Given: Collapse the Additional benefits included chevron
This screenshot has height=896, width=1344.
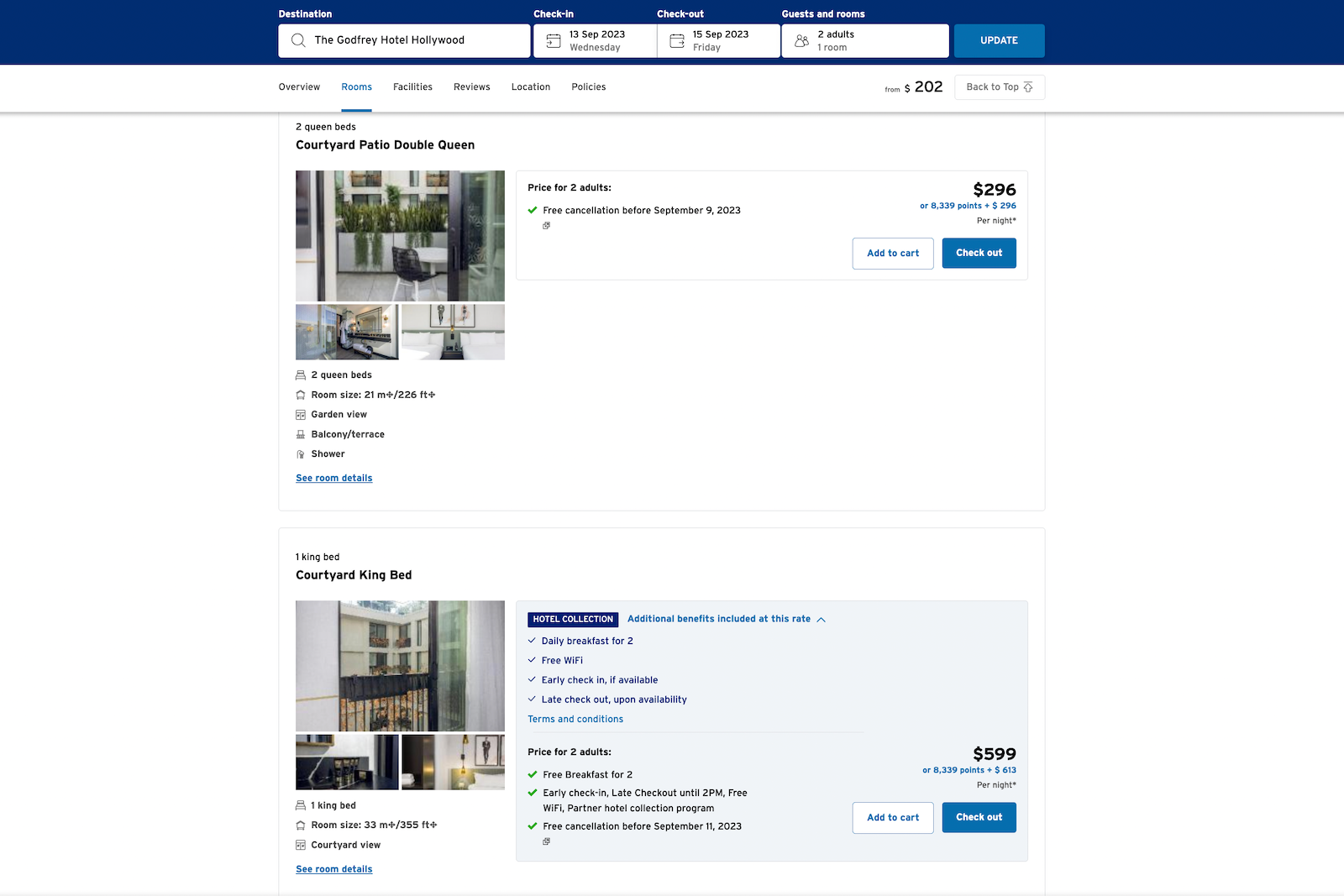Looking at the screenshot, I should point(821,619).
